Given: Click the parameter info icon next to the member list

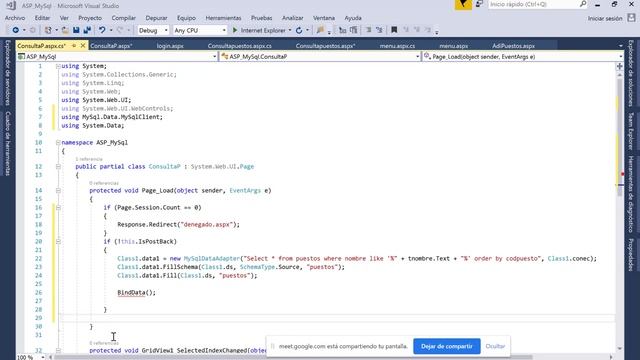Looking at the screenshot, I should pyautogui.click(x=353, y=30).
